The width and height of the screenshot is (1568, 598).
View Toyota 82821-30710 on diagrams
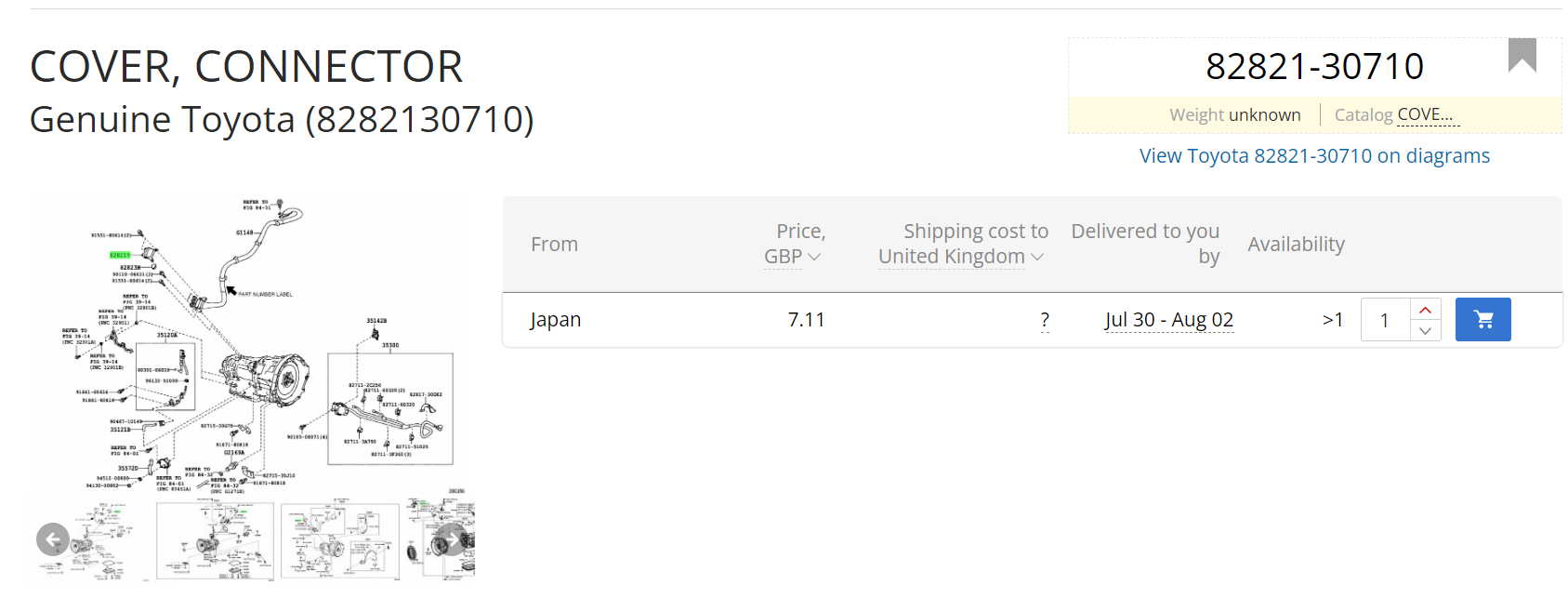pyautogui.click(x=1314, y=156)
